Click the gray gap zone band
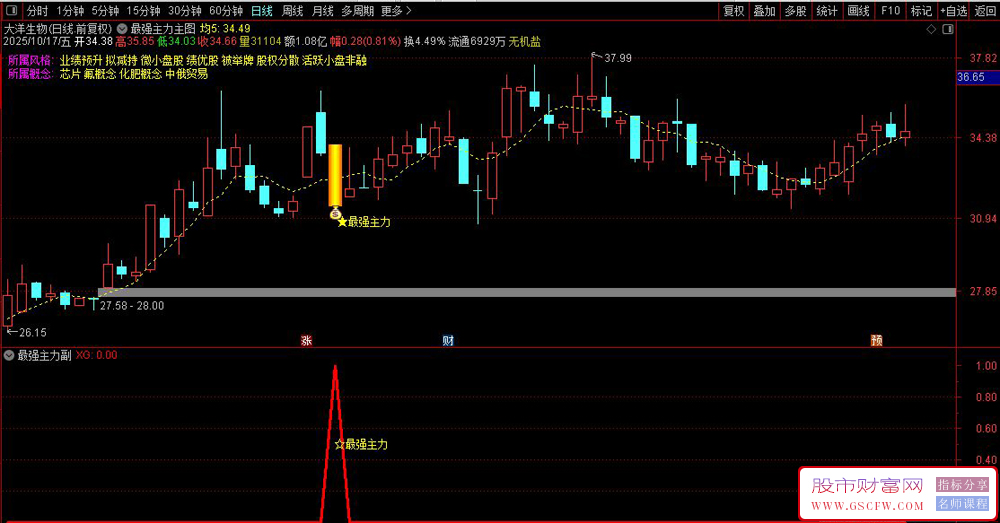 point(526,292)
